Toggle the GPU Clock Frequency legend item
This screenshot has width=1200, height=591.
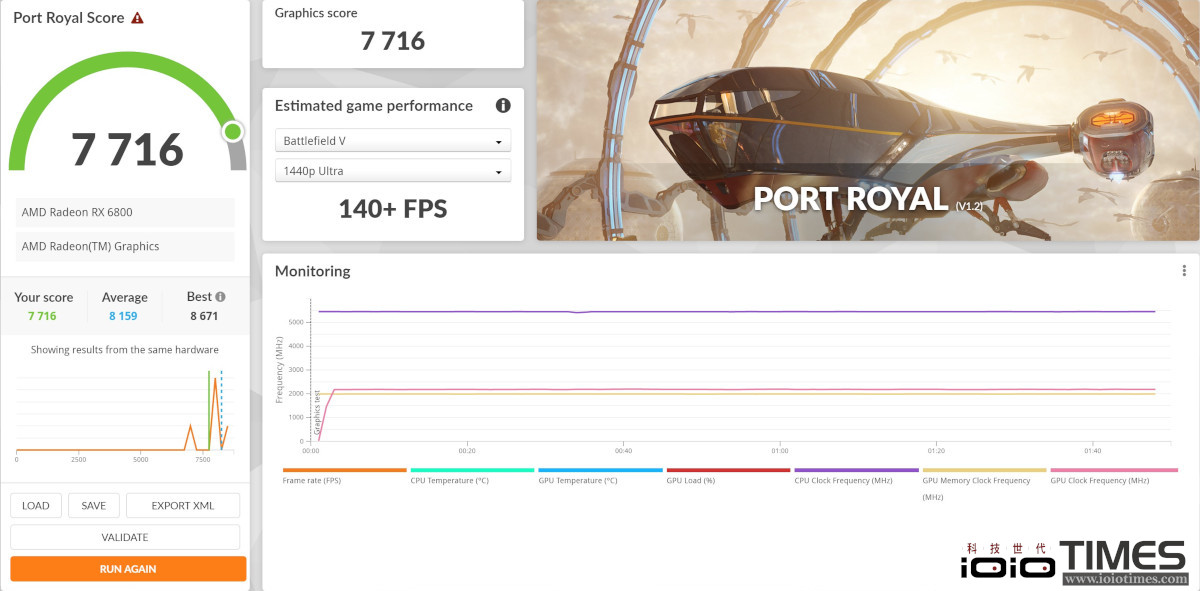coord(1112,476)
